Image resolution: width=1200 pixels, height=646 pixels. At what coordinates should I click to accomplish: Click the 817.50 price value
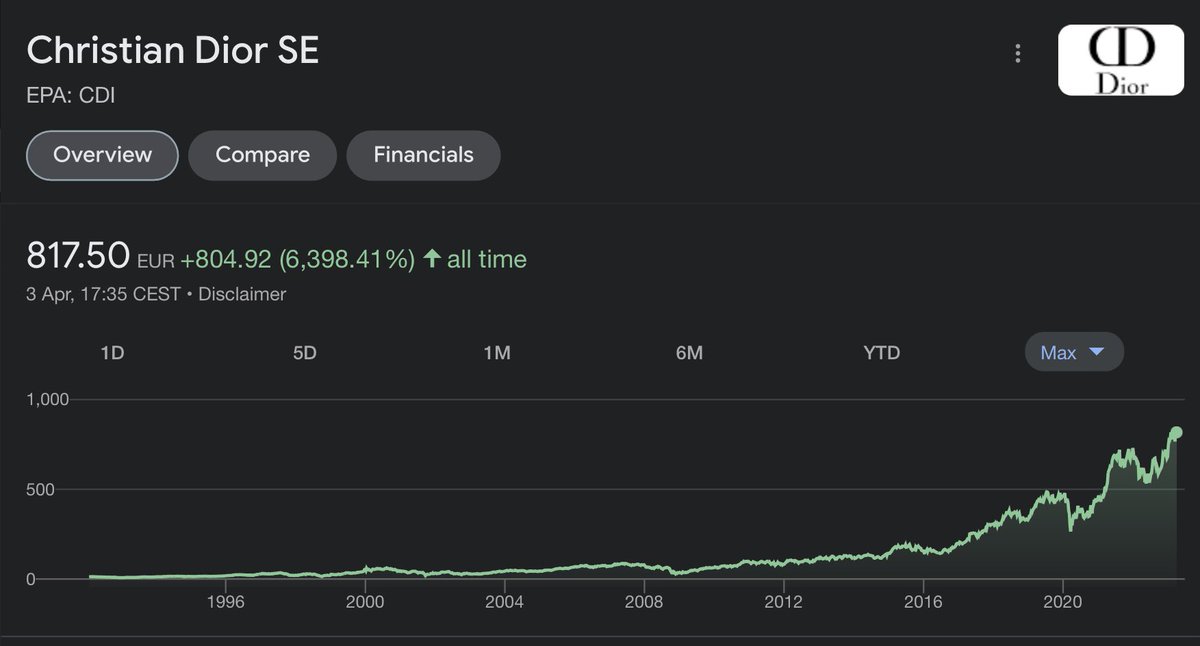[78, 257]
